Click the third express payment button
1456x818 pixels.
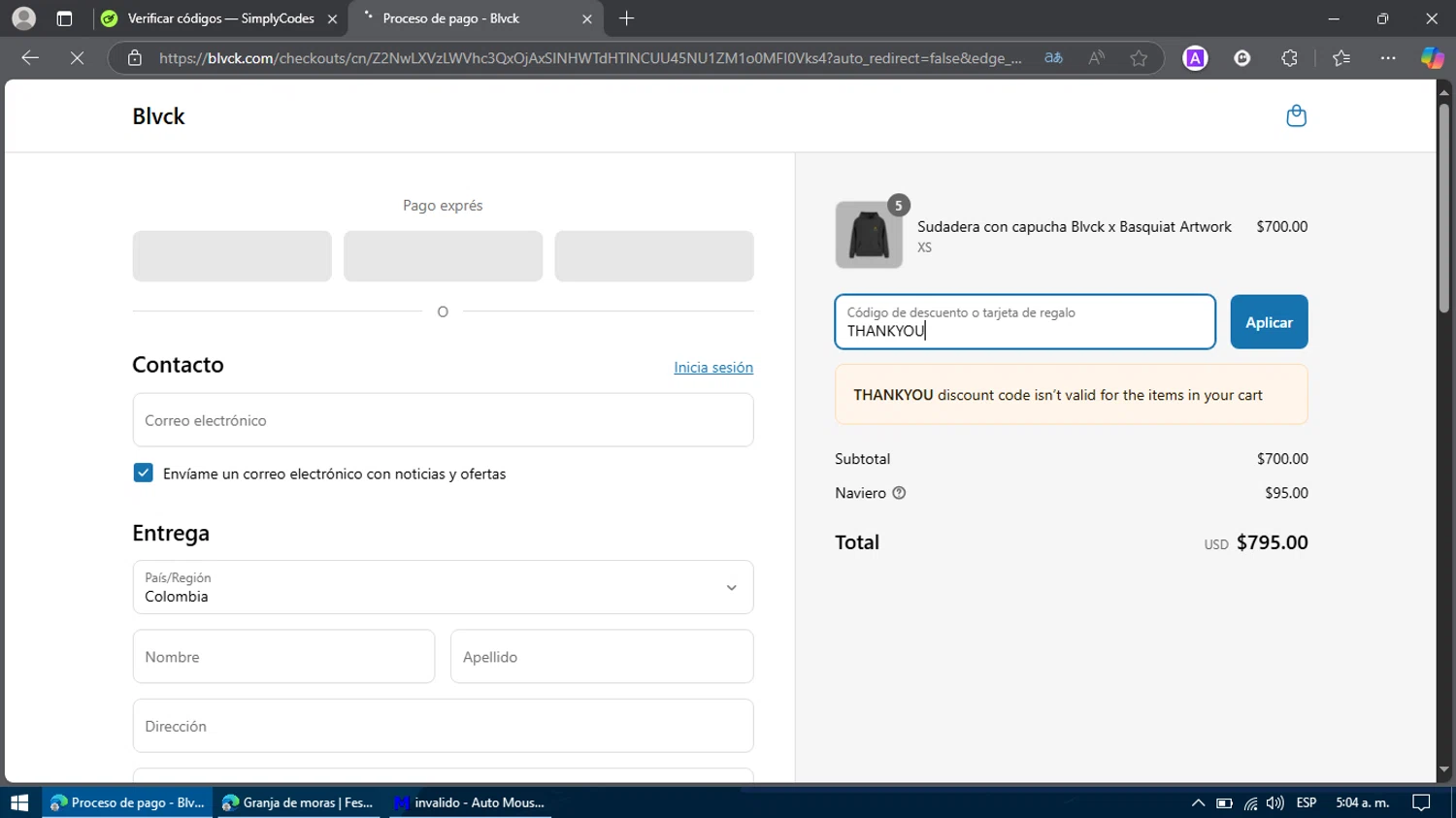pyautogui.click(x=654, y=256)
